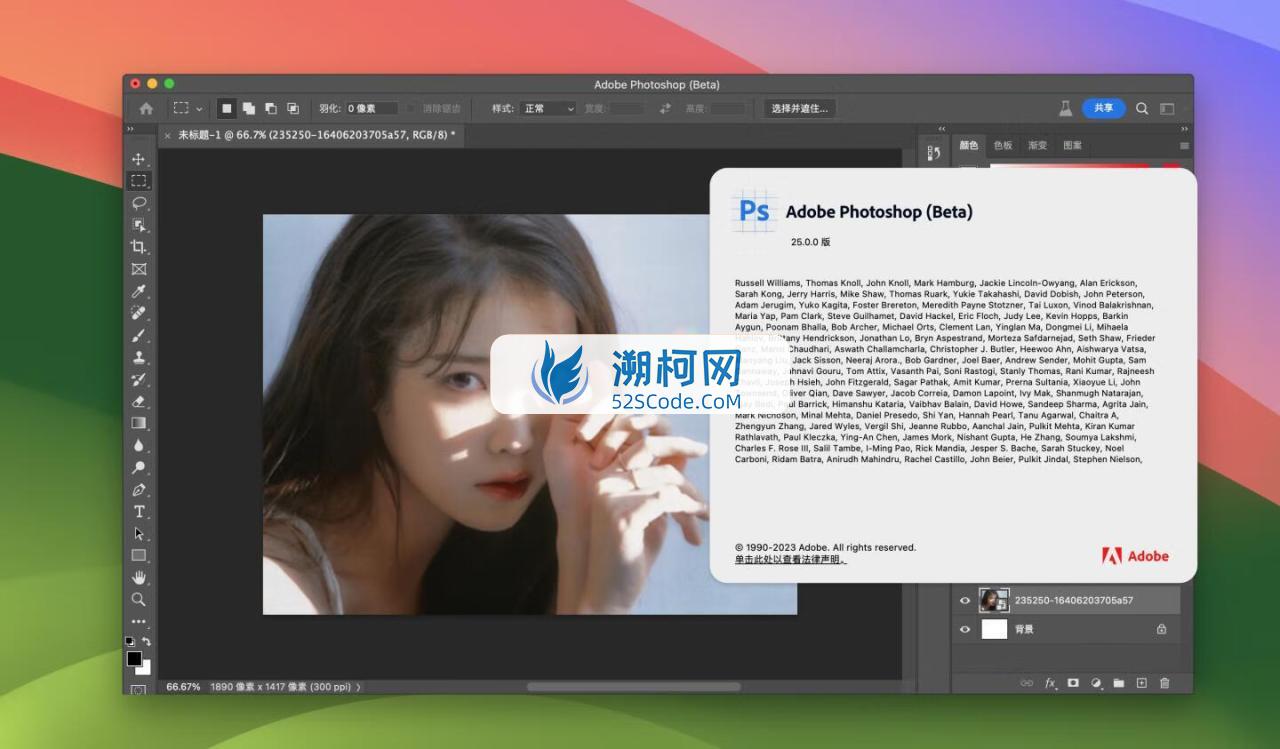The image size is (1280, 749).
Task: Select the 未标题-1 document tab
Action: [316, 134]
